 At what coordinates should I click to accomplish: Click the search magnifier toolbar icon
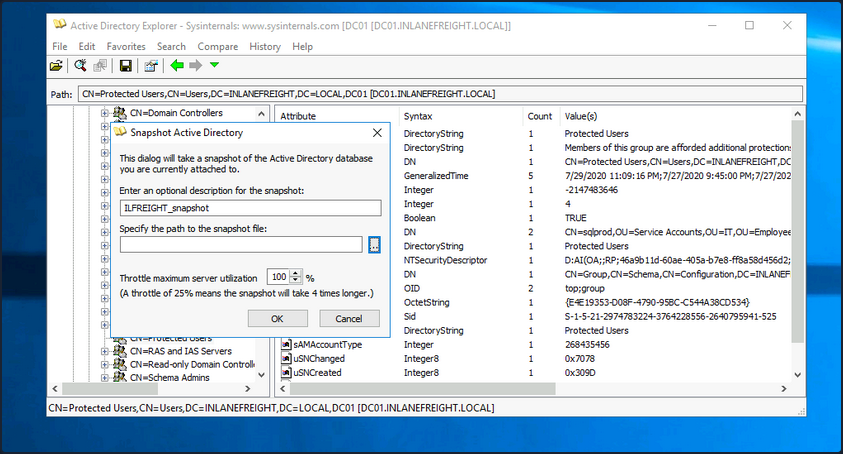(x=81, y=66)
